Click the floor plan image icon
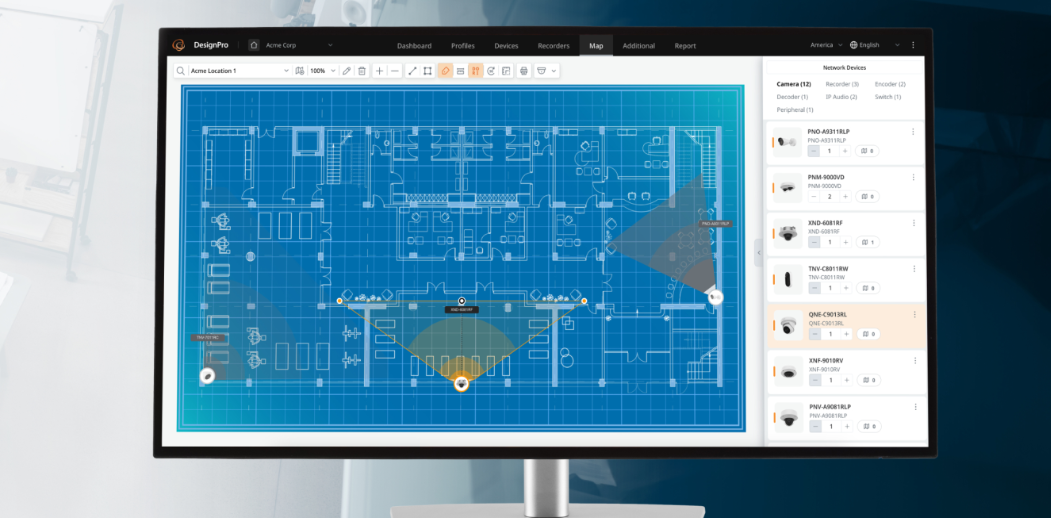 pyautogui.click(x=506, y=70)
